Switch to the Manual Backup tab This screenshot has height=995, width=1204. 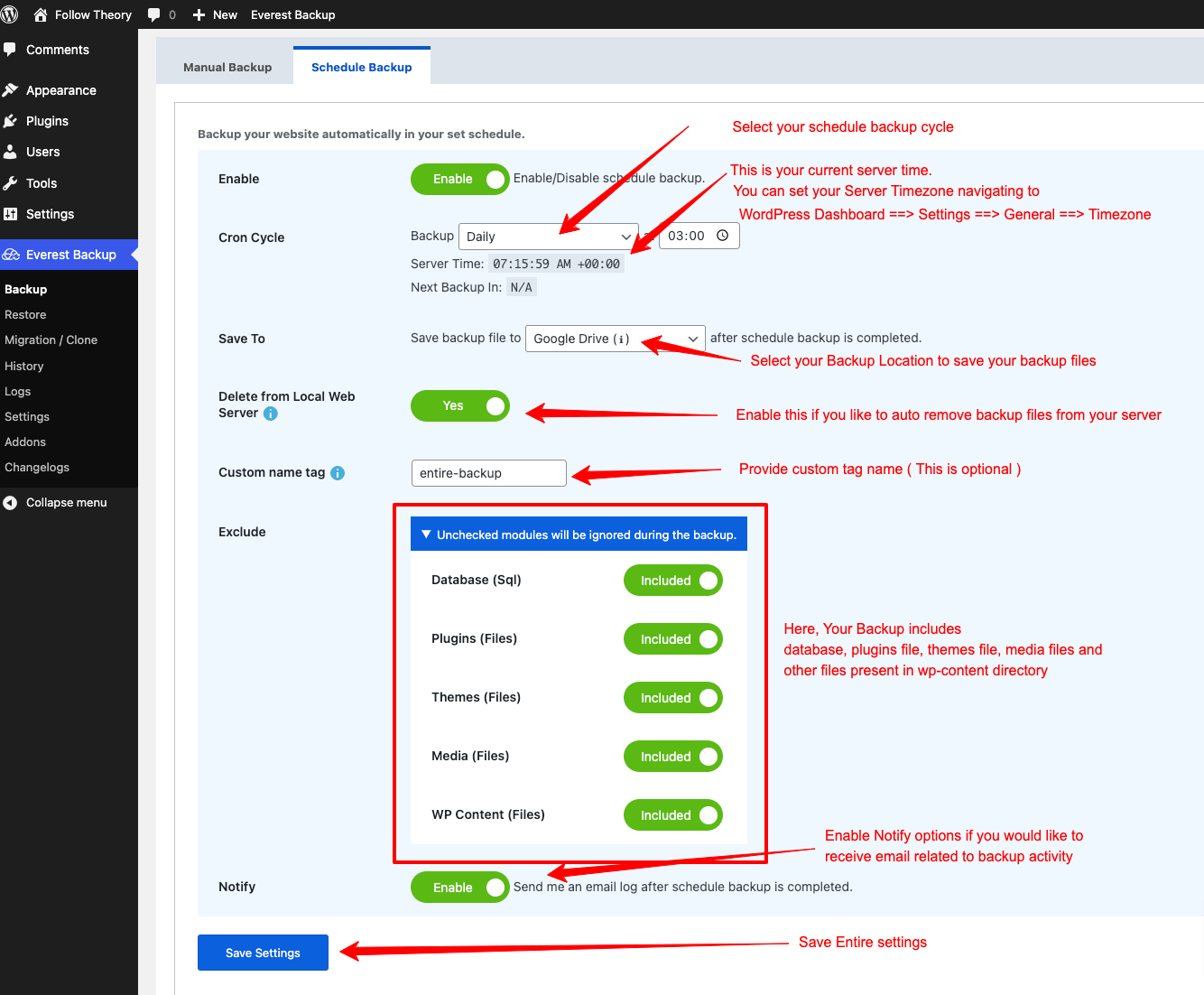coord(227,68)
